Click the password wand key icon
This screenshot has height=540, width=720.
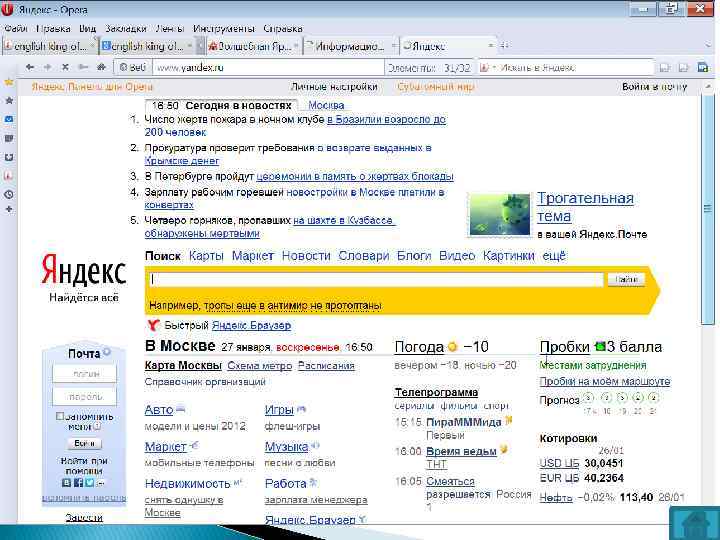[84, 67]
